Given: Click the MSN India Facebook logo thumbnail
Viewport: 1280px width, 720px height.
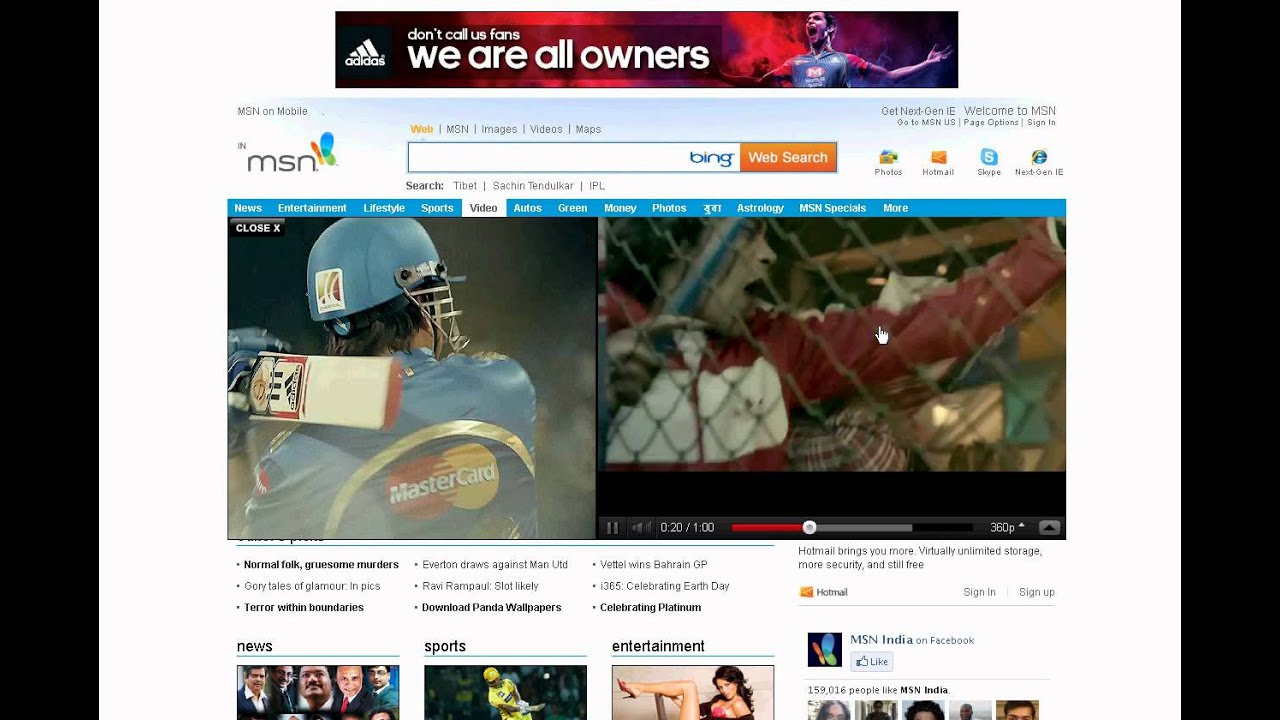Looking at the screenshot, I should (x=825, y=650).
